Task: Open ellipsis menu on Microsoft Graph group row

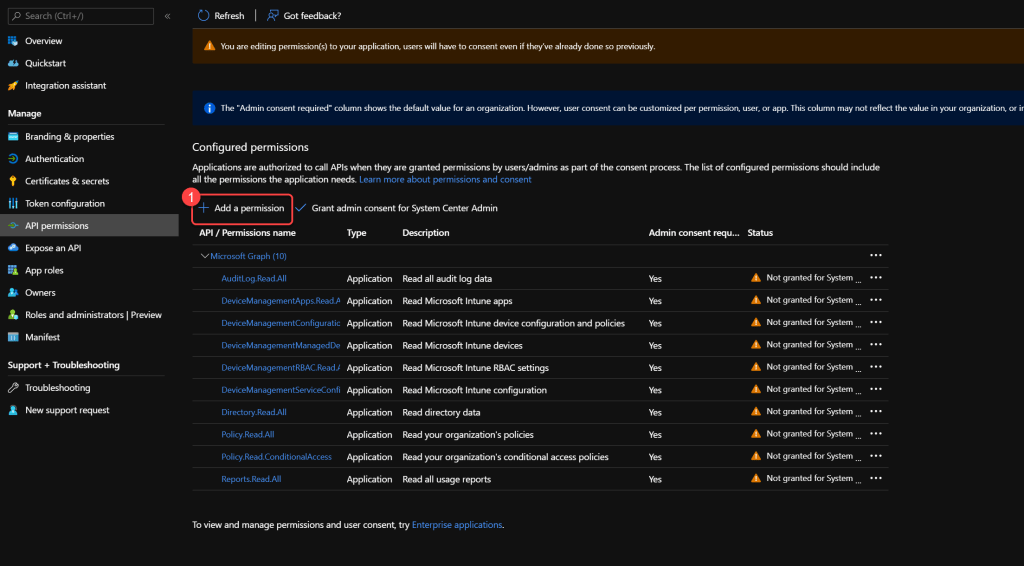Action: (x=876, y=256)
